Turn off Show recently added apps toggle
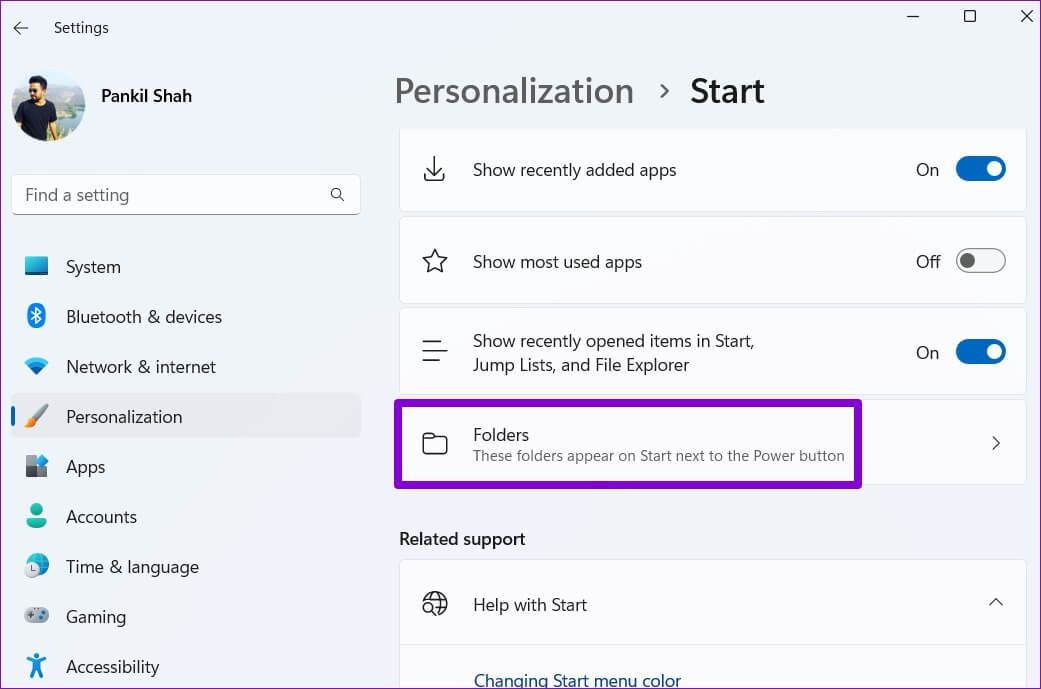 point(981,169)
